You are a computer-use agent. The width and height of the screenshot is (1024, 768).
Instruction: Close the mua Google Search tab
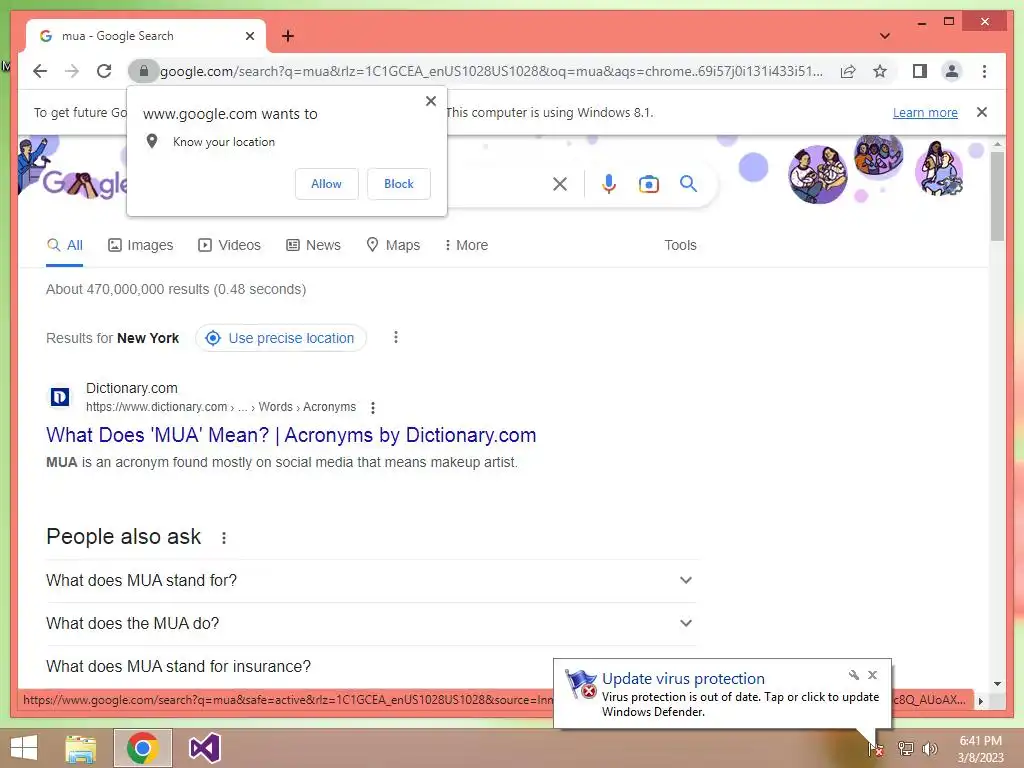pos(249,36)
